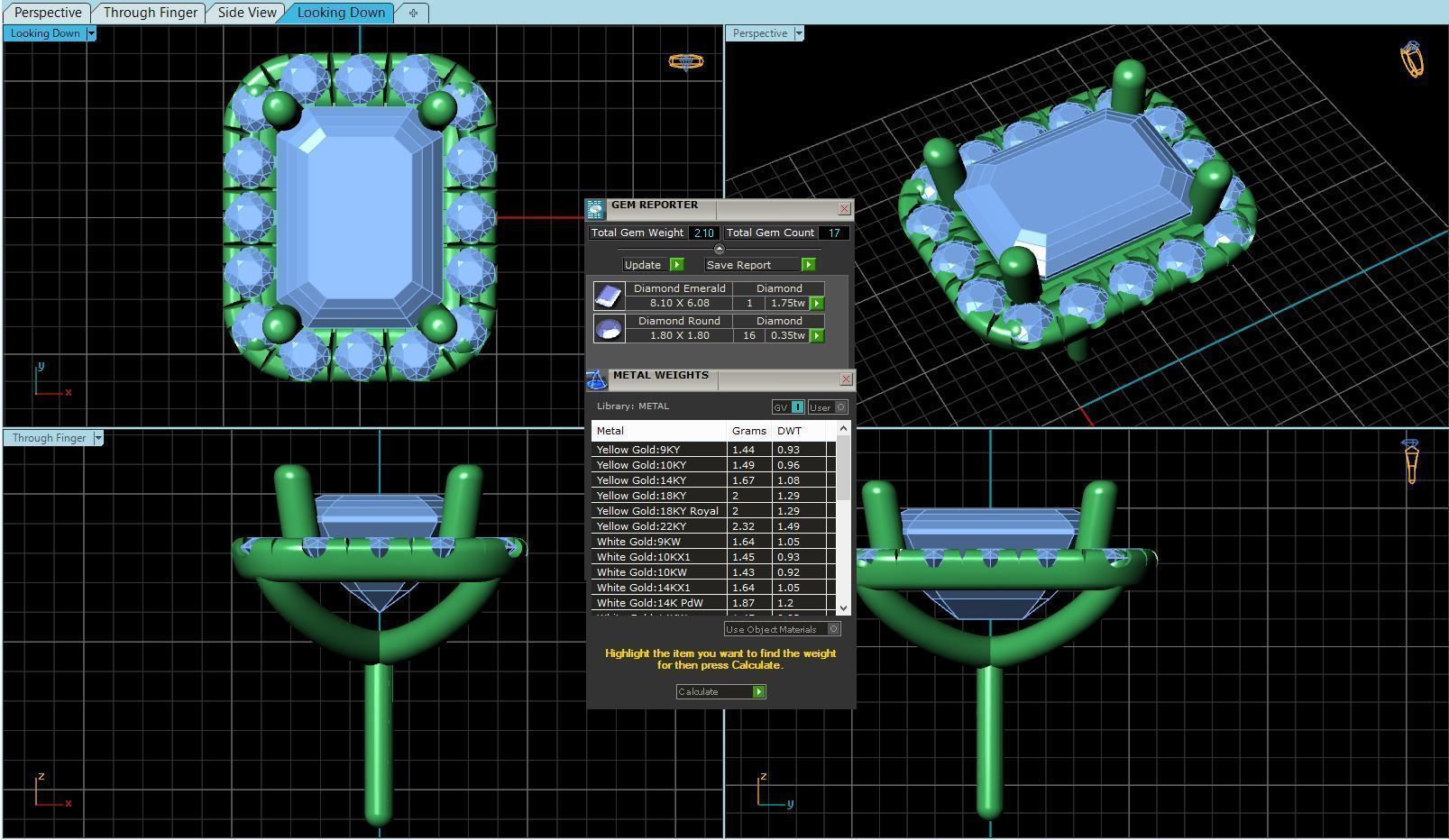
Task: Click the green arrow beside 0.35tw
Action: [817, 336]
